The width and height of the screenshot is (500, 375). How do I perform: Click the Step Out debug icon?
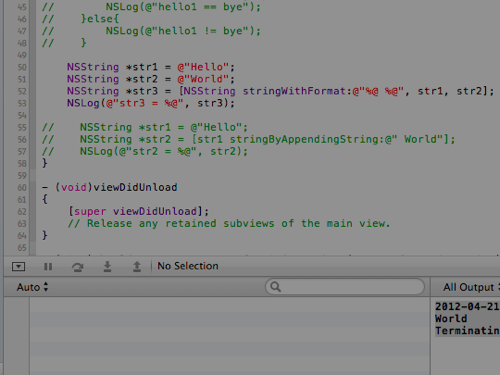click(x=137, y=267)
